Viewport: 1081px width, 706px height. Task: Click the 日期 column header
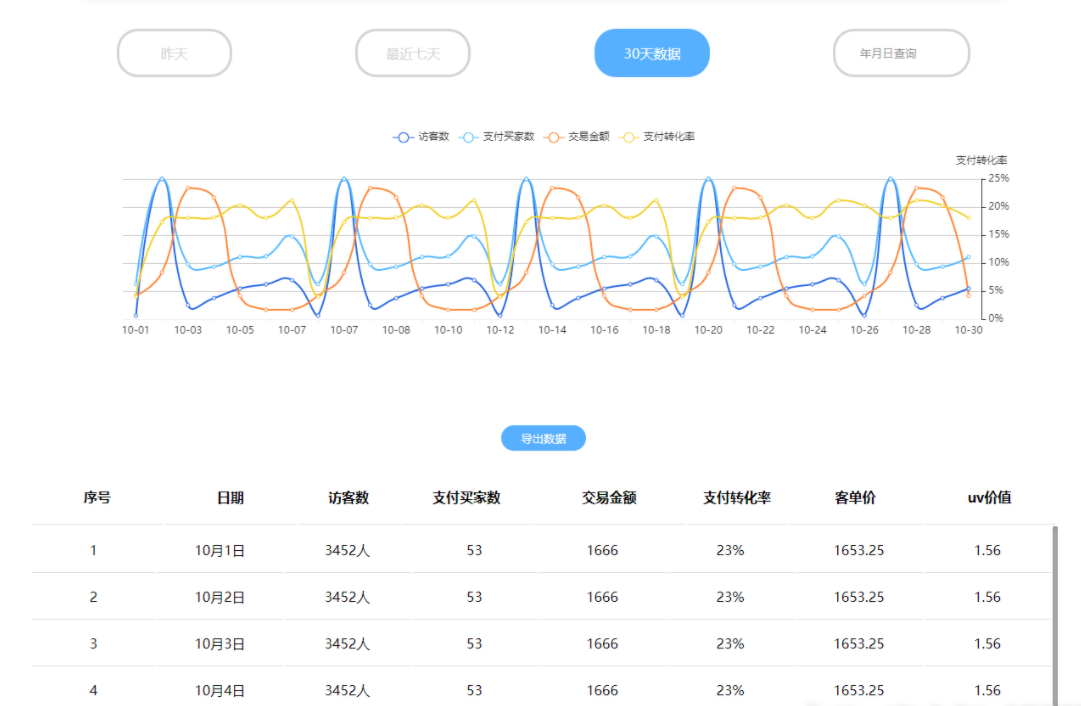tap(231, 497)
